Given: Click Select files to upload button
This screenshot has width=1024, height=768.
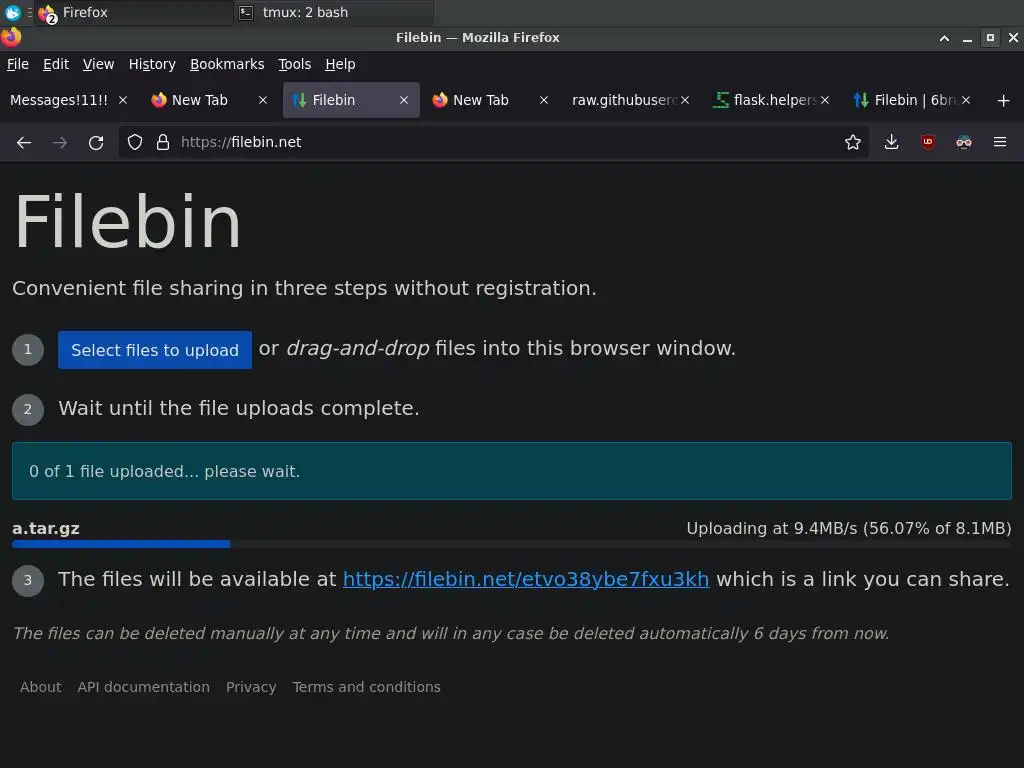Looking at the screenshot, I should (155, 350).
